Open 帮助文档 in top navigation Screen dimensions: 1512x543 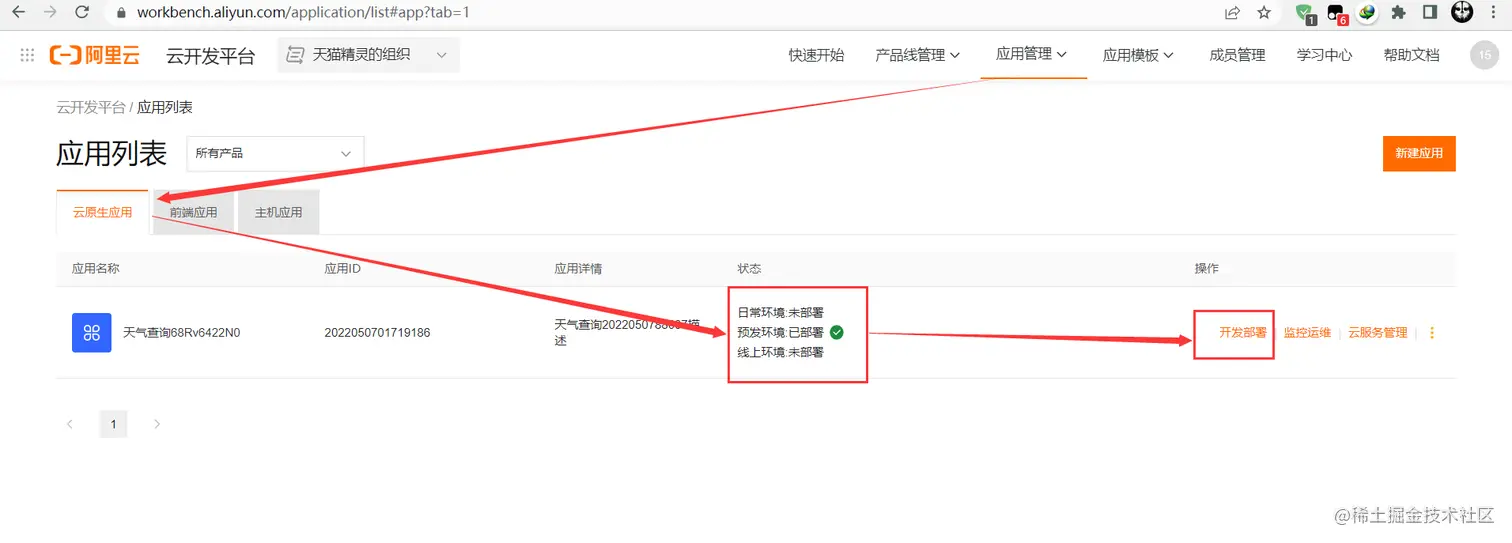(x=1411, y=55)
